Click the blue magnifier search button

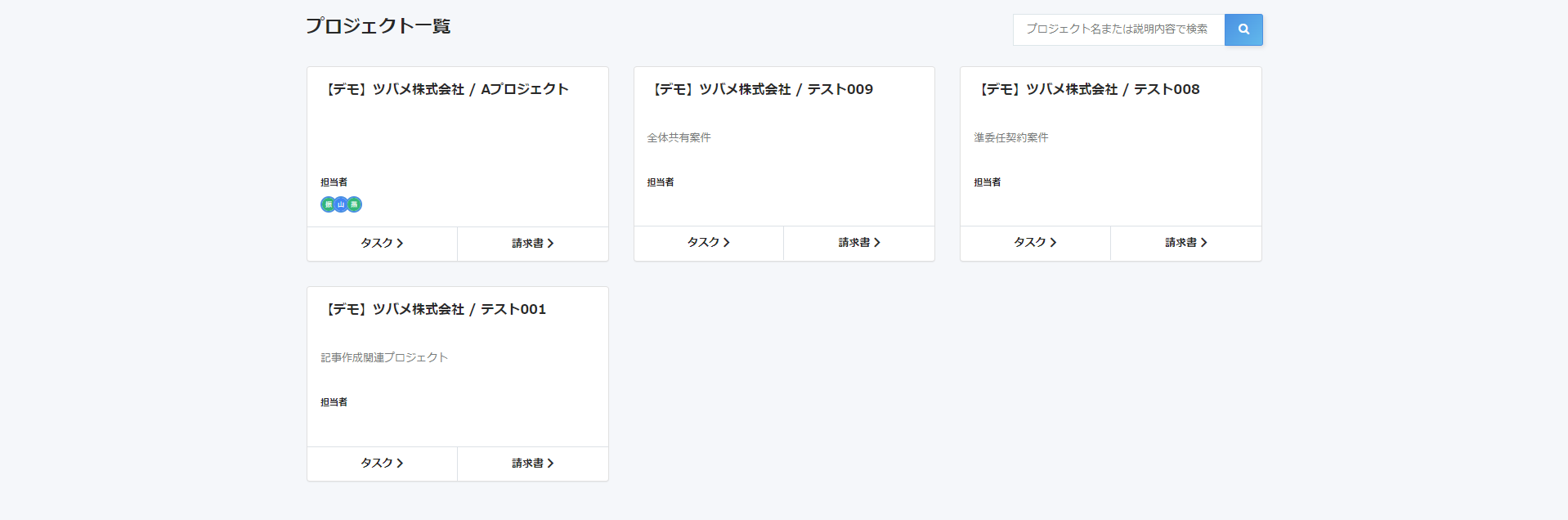tap(1243, 29)
